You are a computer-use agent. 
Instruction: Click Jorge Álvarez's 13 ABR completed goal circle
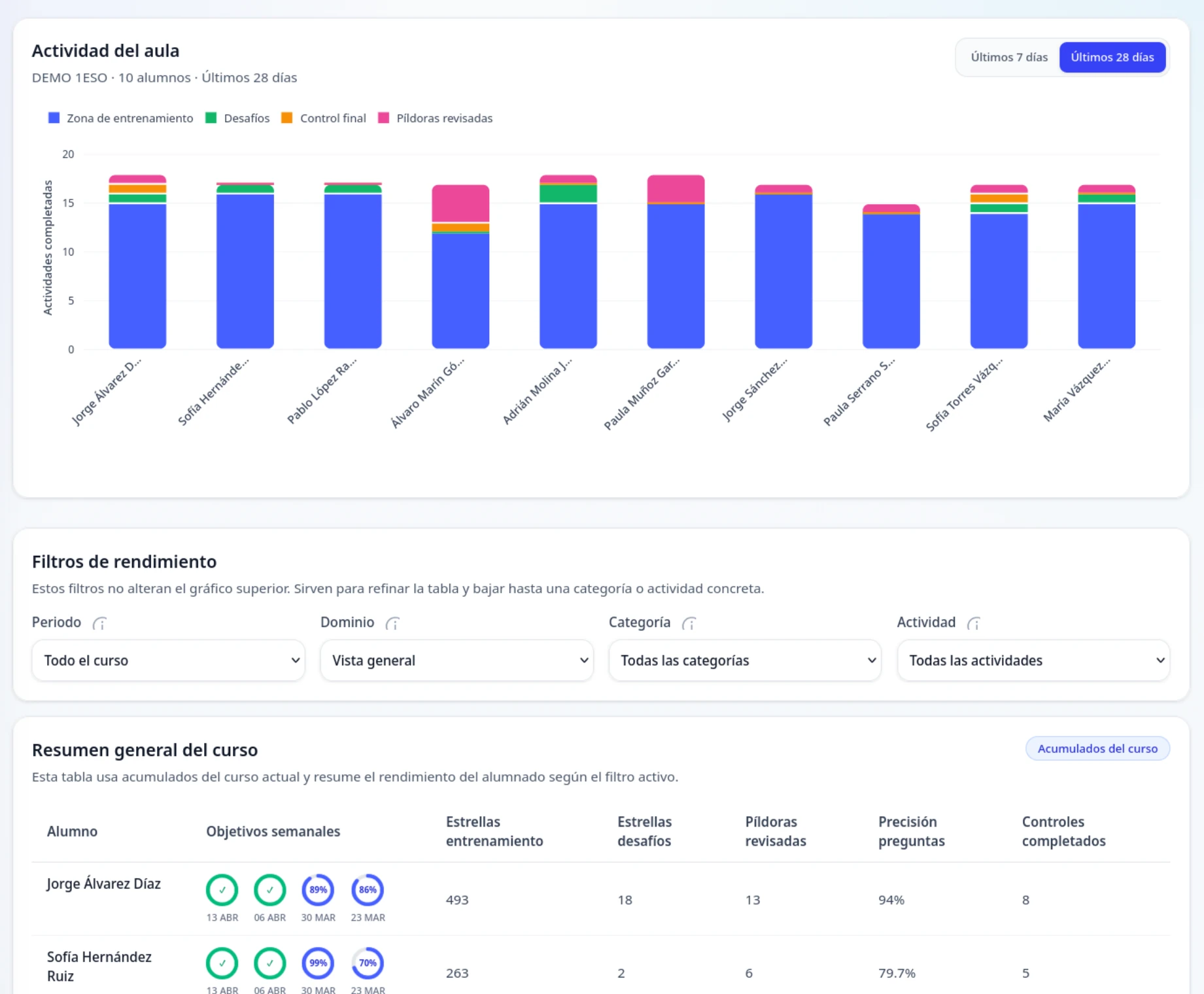[x=222, y=889]
